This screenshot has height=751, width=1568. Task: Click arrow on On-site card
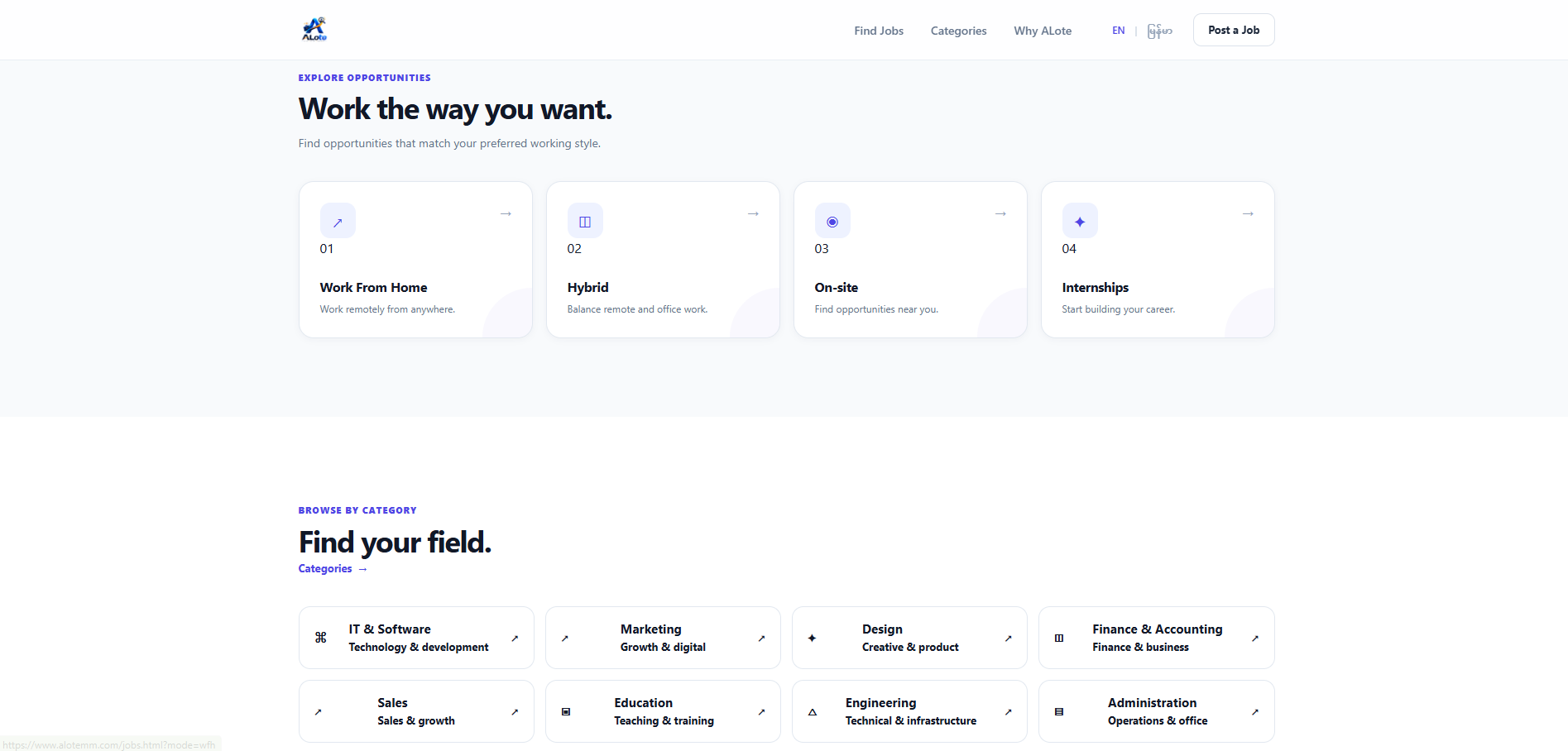(1000, 213)
